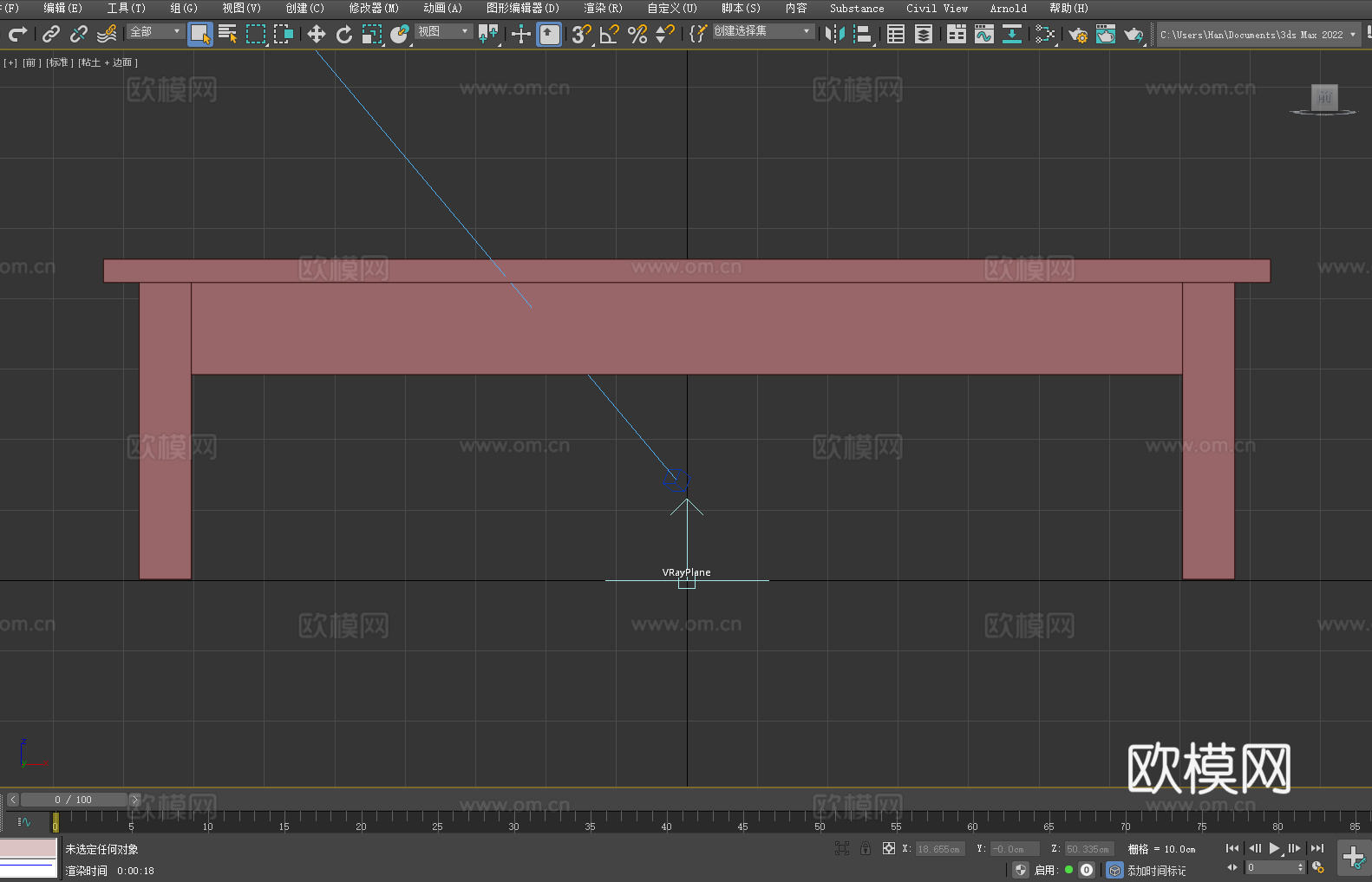1372x882 pixels.
Task: Go to animation start frame
Action: [1232, 848]
